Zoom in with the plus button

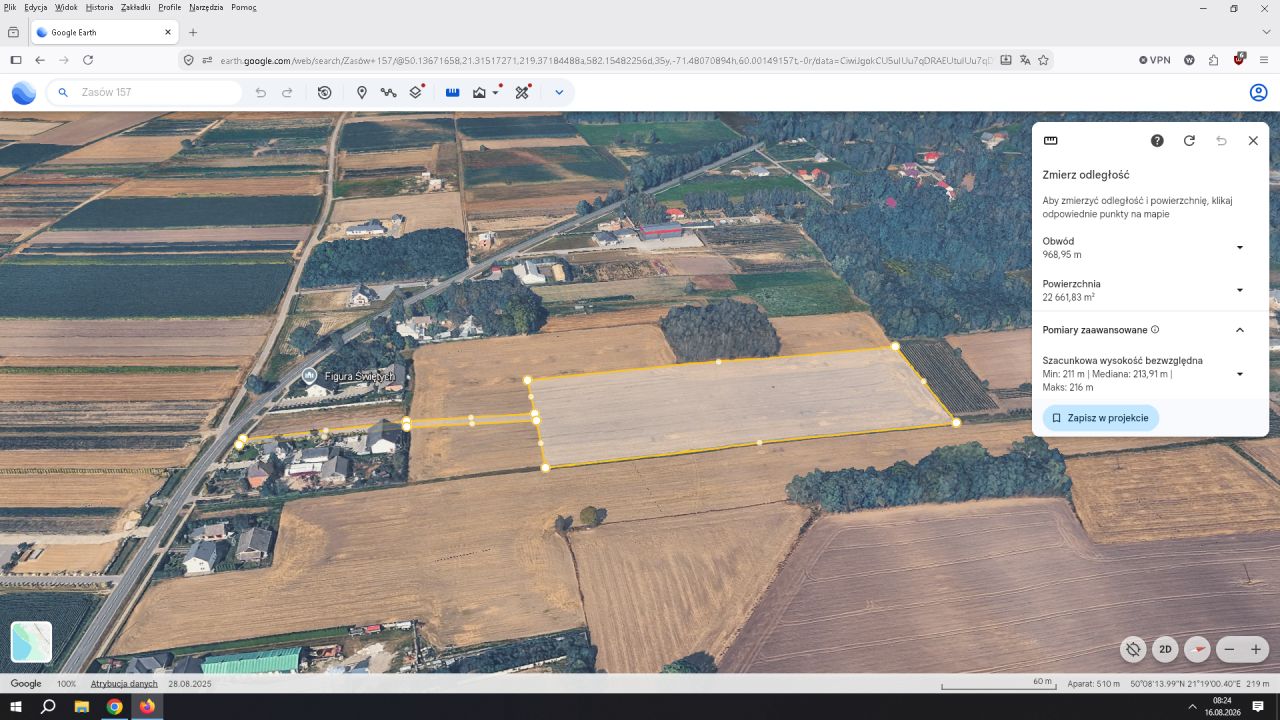tap(1256, 649)
